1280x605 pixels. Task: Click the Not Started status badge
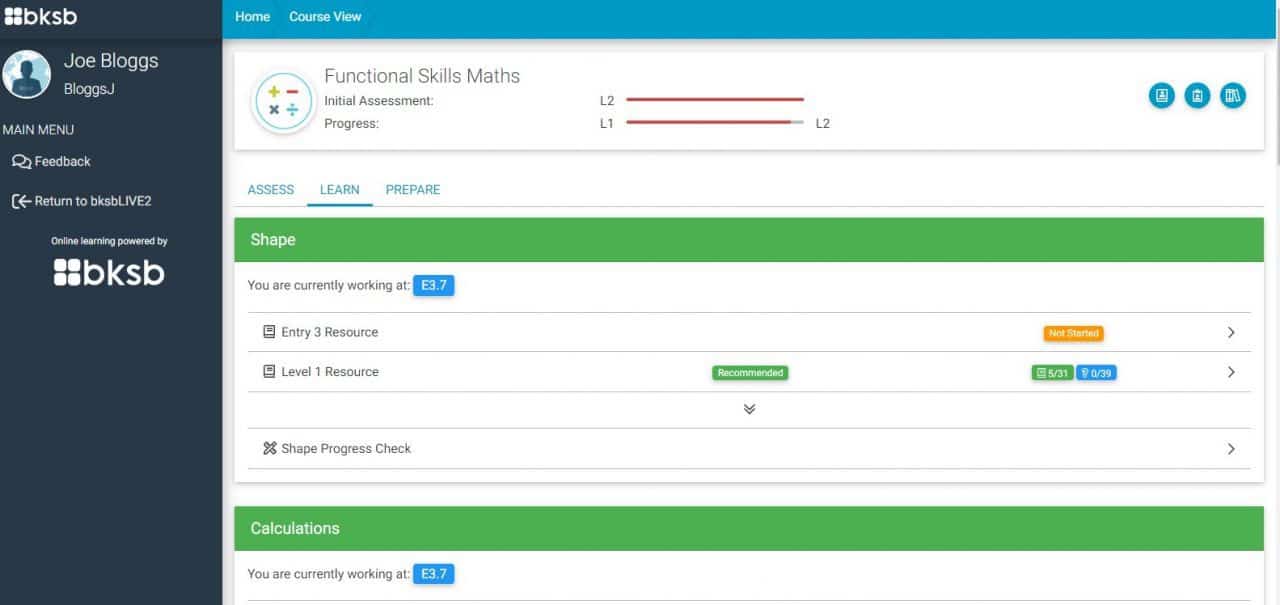click(1073, 333)
